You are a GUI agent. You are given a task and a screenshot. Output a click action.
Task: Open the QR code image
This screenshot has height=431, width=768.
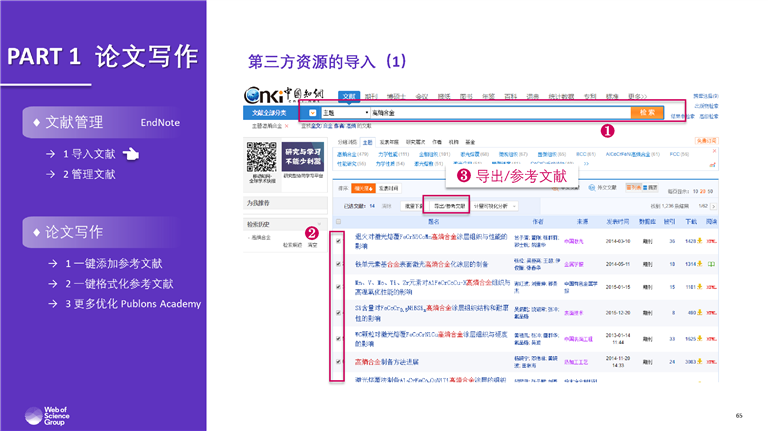click(262, 157)
